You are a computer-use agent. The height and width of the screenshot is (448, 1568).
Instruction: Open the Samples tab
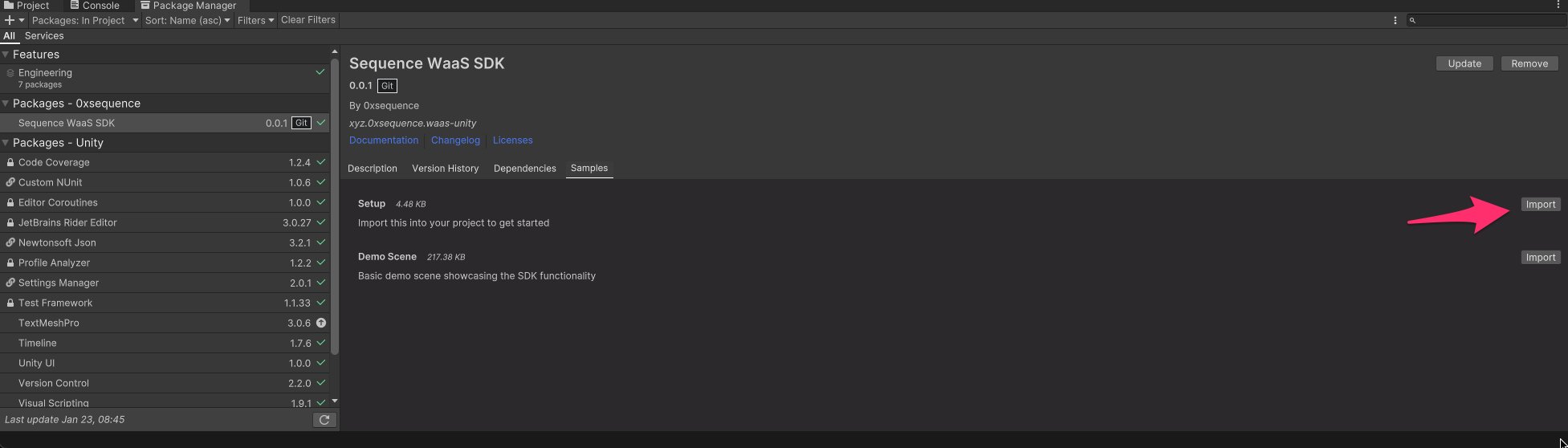click(589, 169)
